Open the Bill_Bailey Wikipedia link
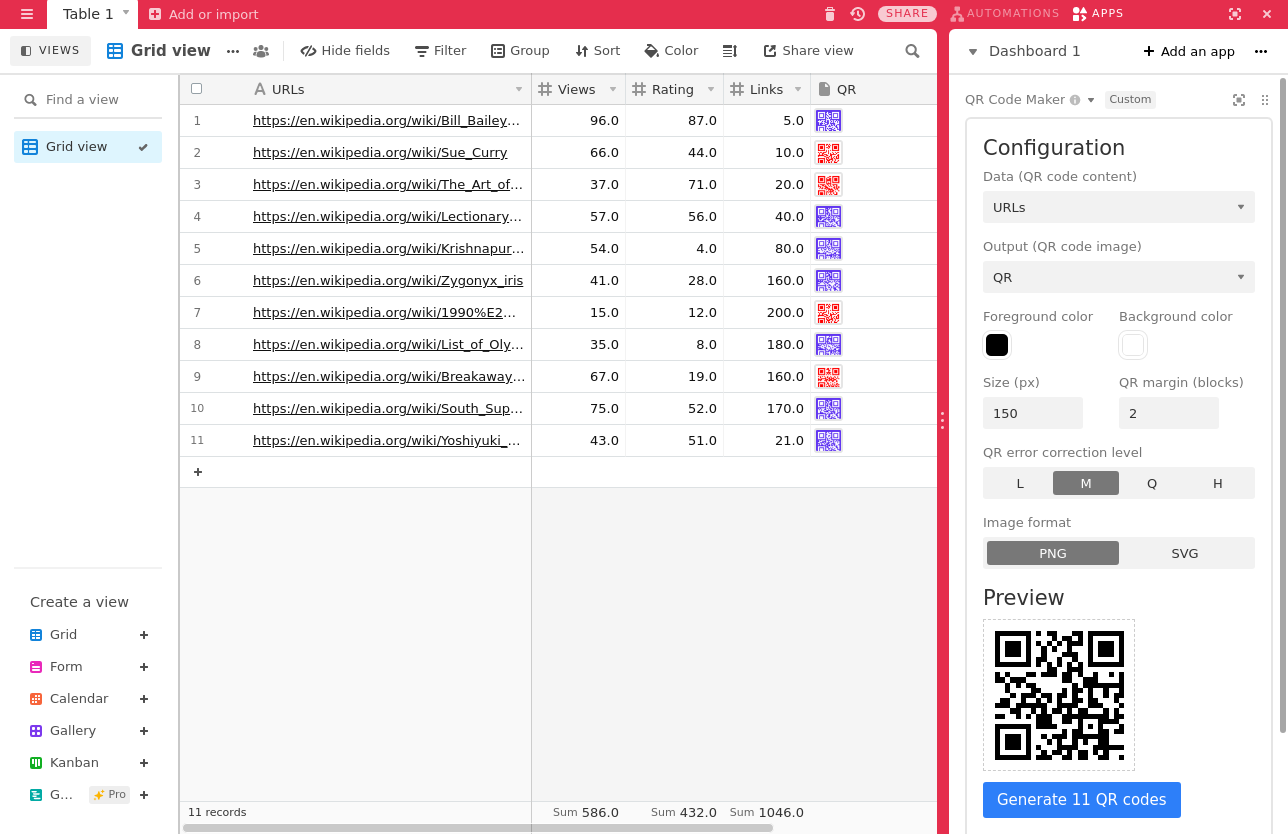The height and width of the screenshot is (834, 1288). 387,121
